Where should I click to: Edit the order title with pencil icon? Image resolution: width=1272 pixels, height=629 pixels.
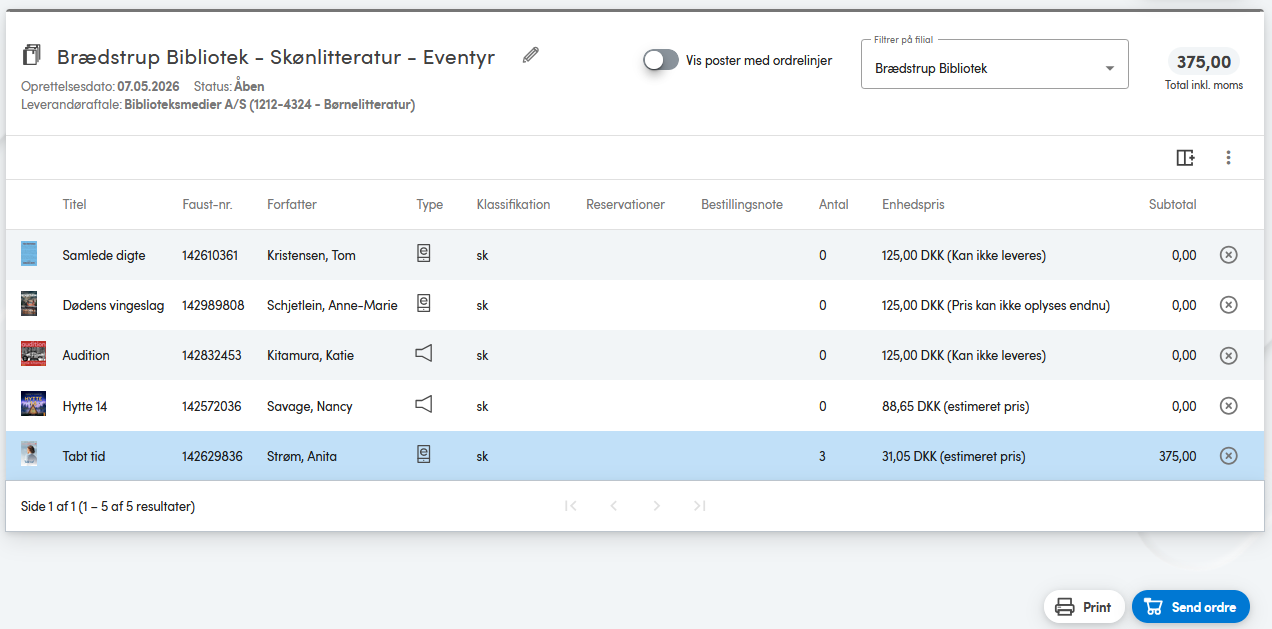(531, 55)
